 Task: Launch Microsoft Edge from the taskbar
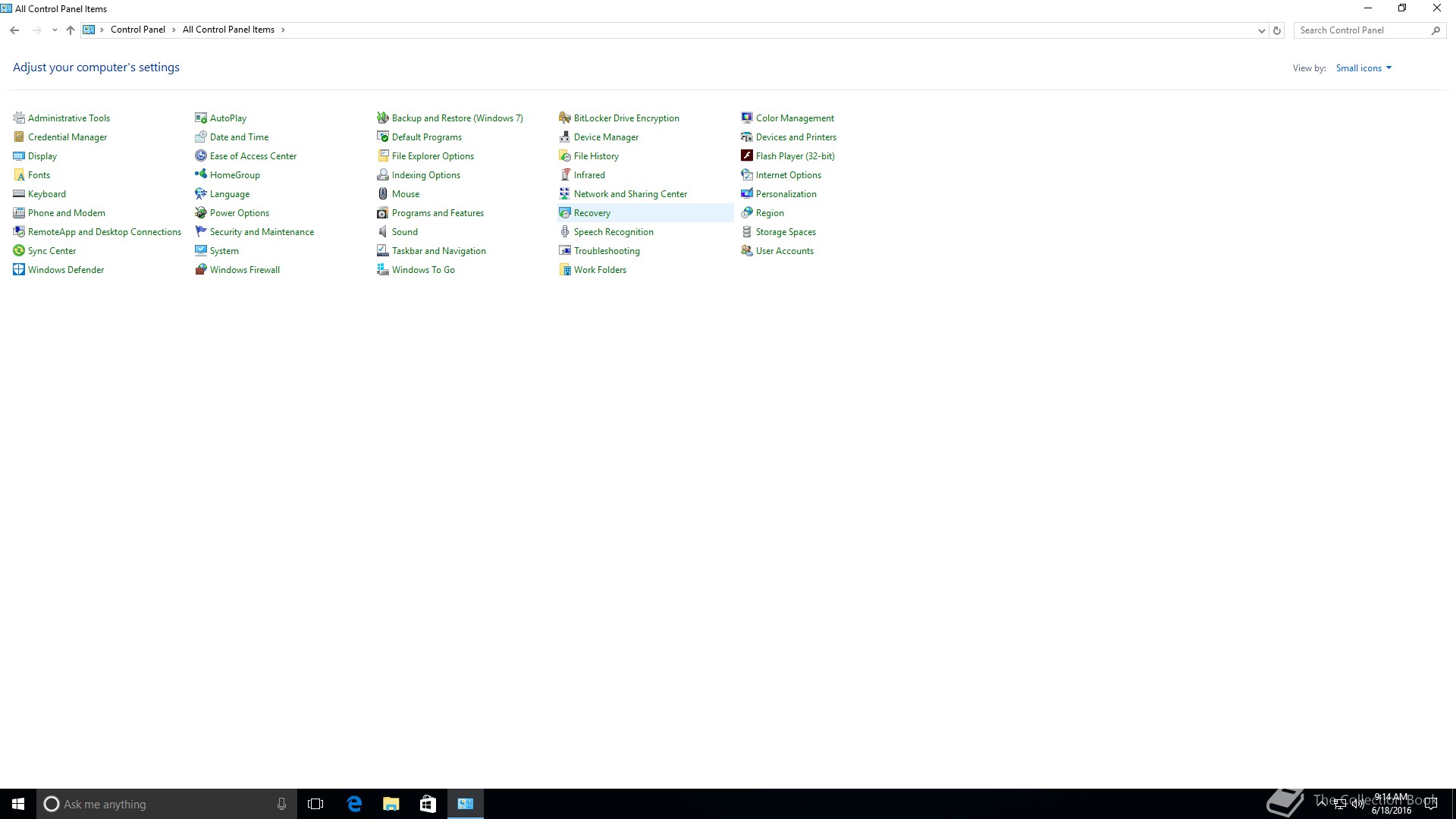354,804
